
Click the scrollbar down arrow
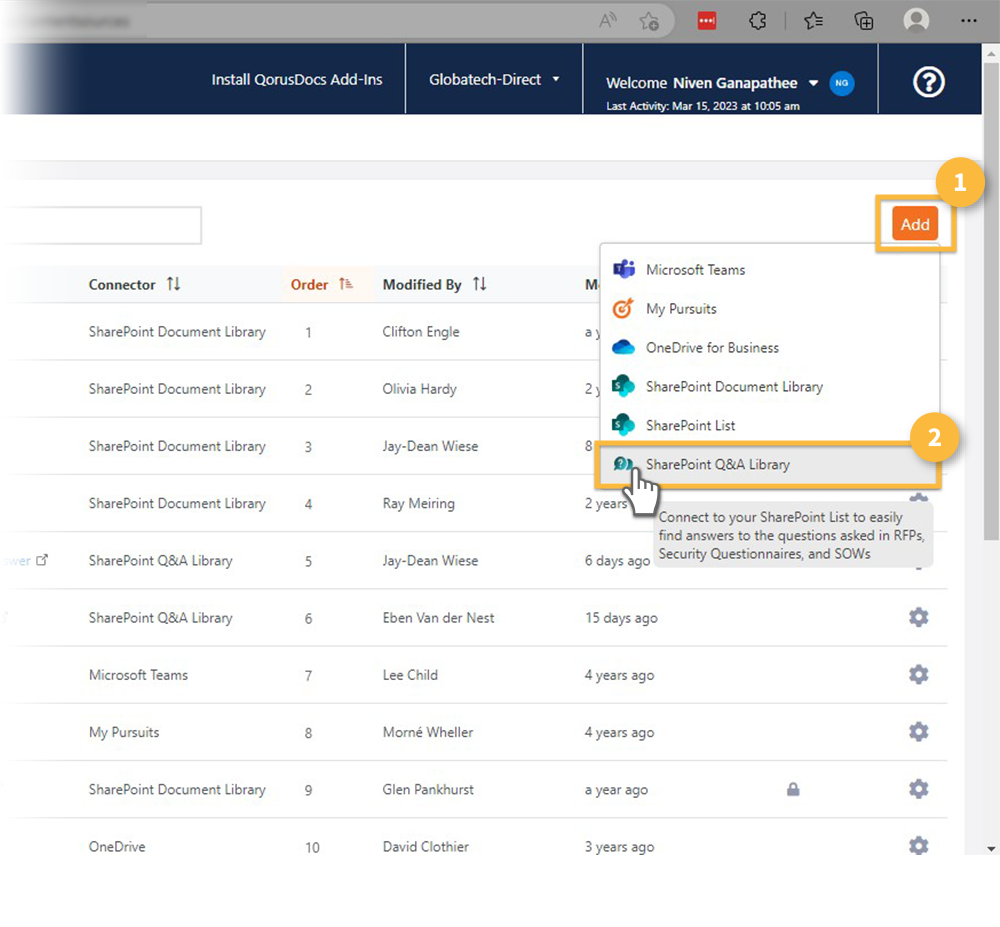(991, 849)
